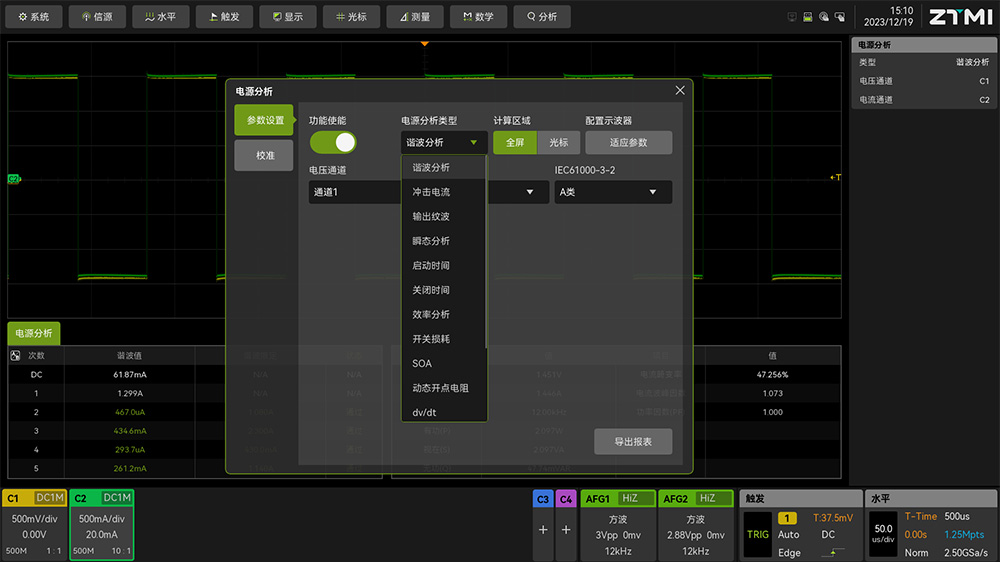Select 光标 as the calculation region

(x=558, y=142)
